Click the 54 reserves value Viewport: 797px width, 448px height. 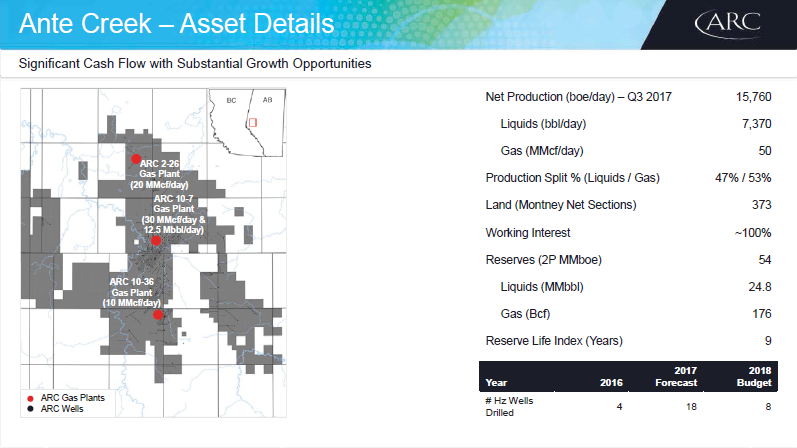765,260
